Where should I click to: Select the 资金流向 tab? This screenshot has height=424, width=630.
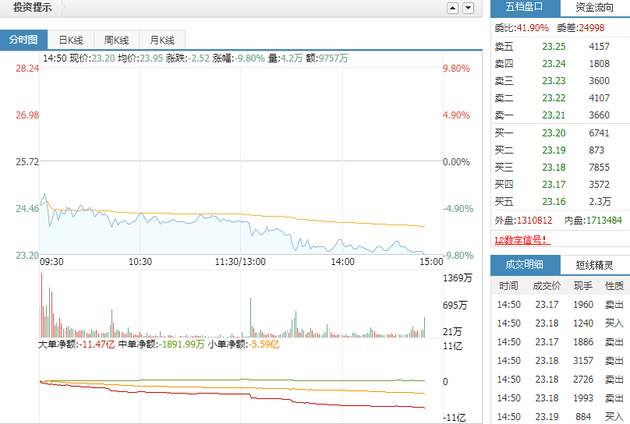pos(595,7)
